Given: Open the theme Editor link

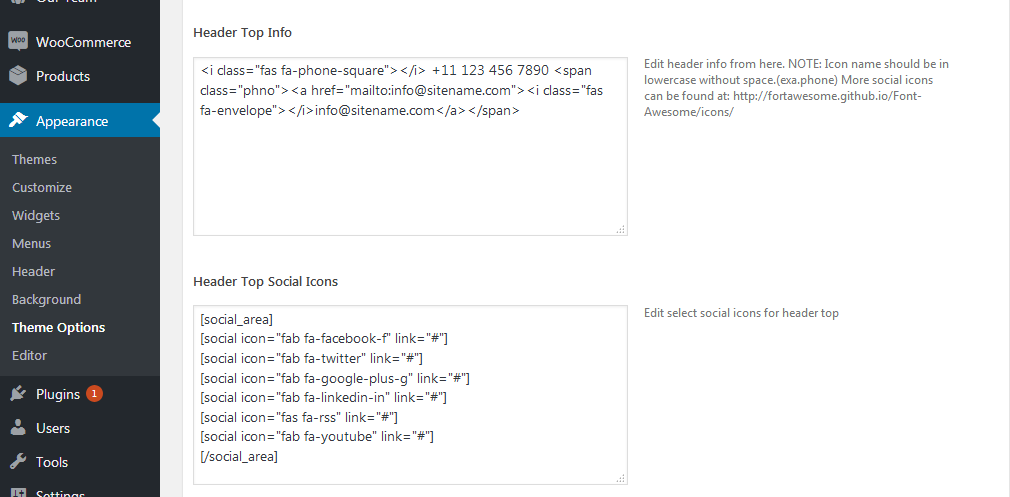Looking at the screenshot, I should coord(30,355).
